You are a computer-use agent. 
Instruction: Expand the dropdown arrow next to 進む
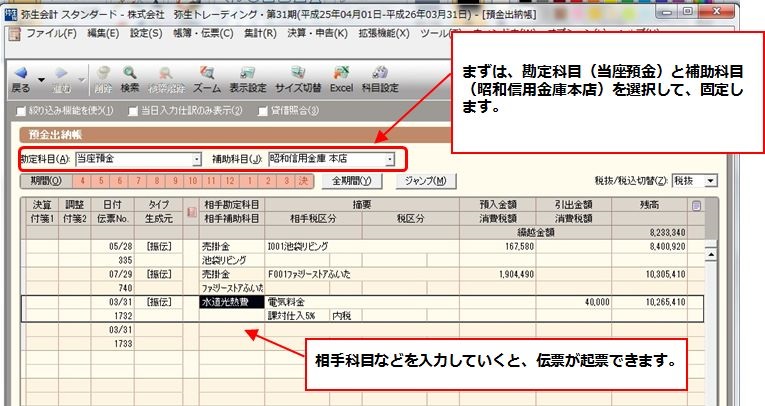[x=81, y=80]
